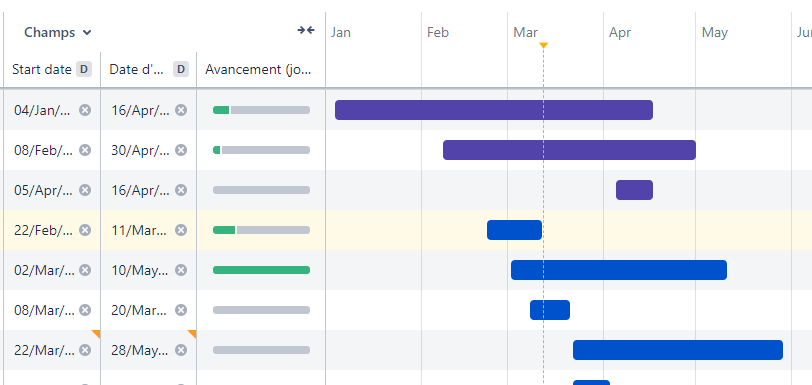This screenshot has height=385, width=812.
Task: Click the 10/May end date cell
Action: [x=149, y=270]
